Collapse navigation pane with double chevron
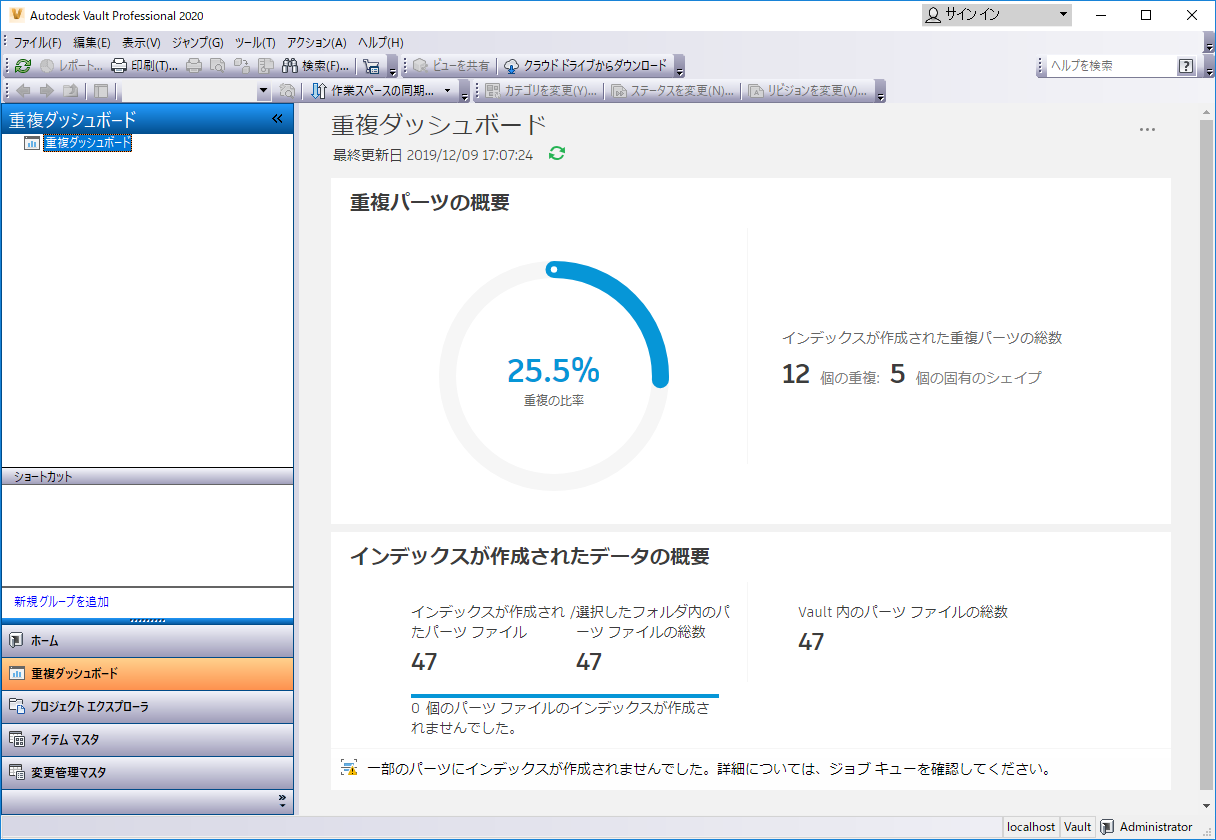 (278, 119)
